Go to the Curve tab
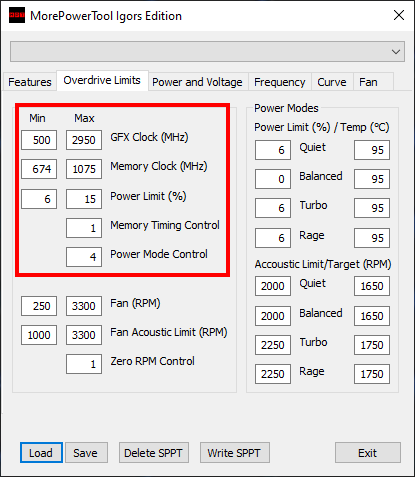 (332, 82)
